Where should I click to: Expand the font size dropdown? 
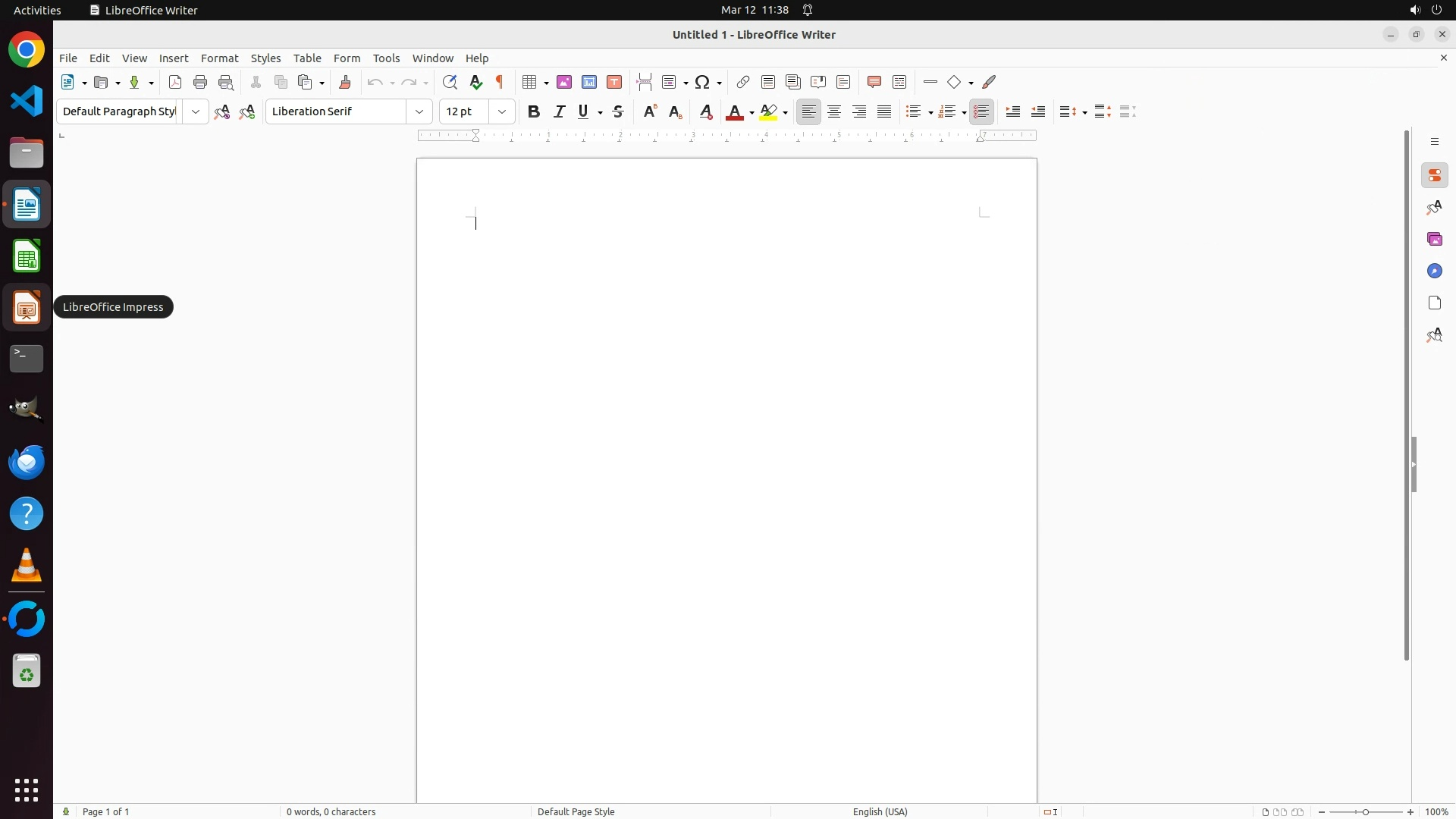502,112
